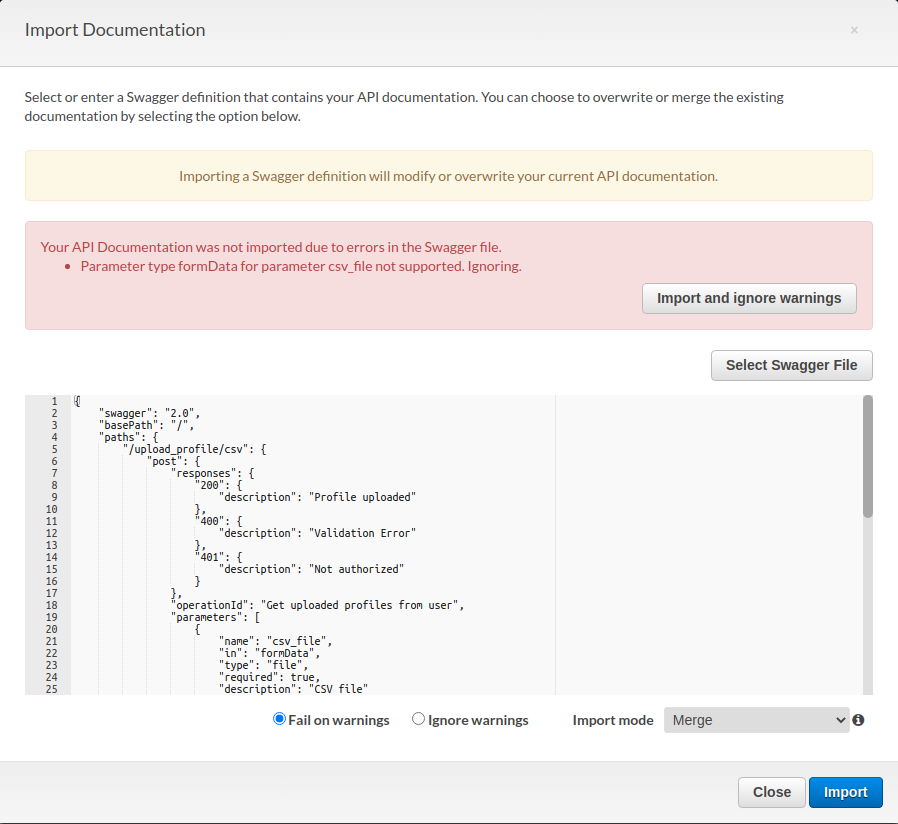The image size is (898, 824).
Task: Click the Close button in the footer
Action: click(x=771, y=792)
